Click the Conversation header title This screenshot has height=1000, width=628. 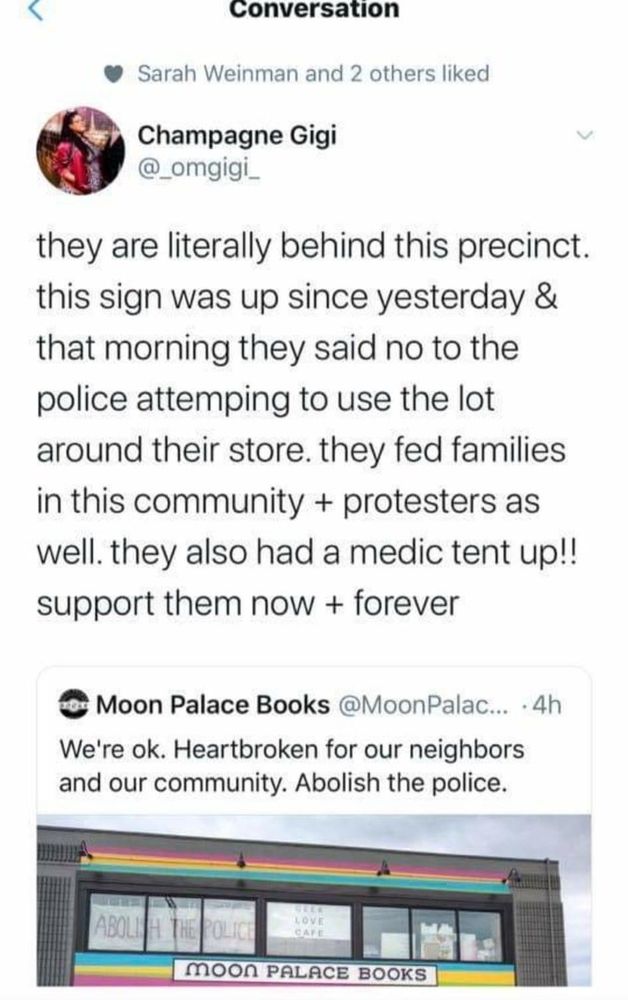[x=313, y=10]
